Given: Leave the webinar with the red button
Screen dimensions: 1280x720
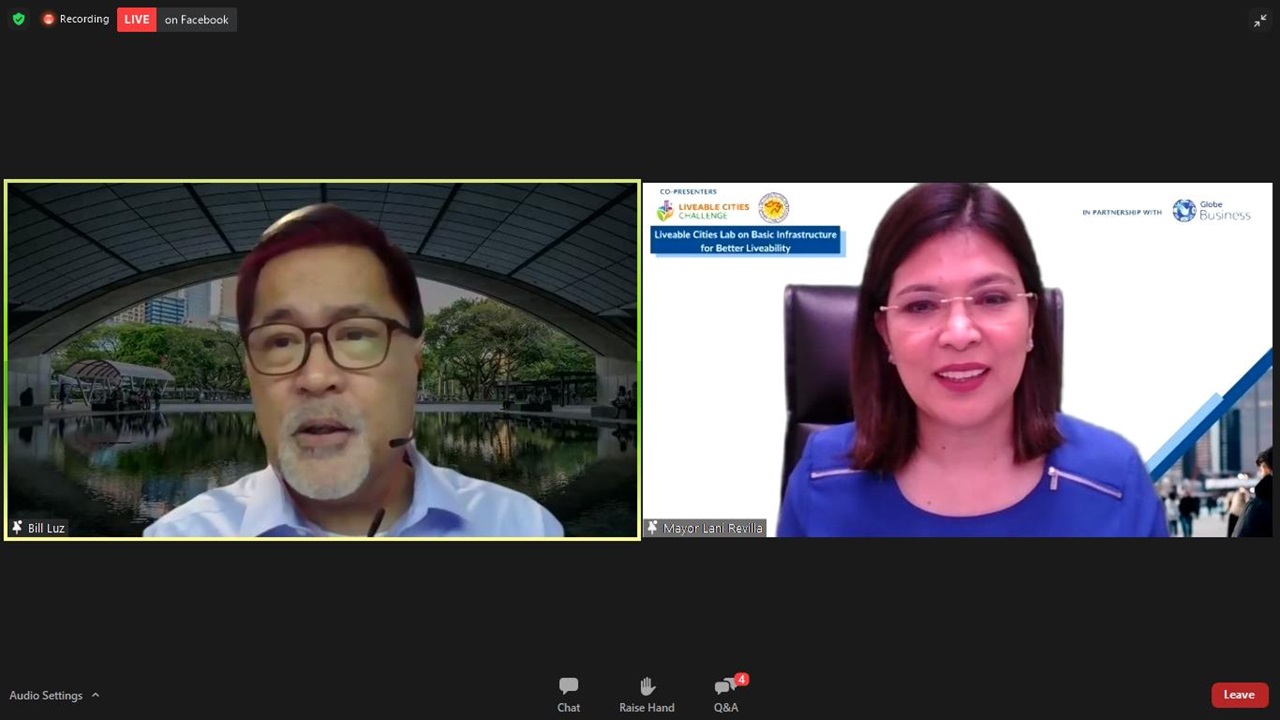Looking at the screenshot, I should click(x=1239, y=695).
